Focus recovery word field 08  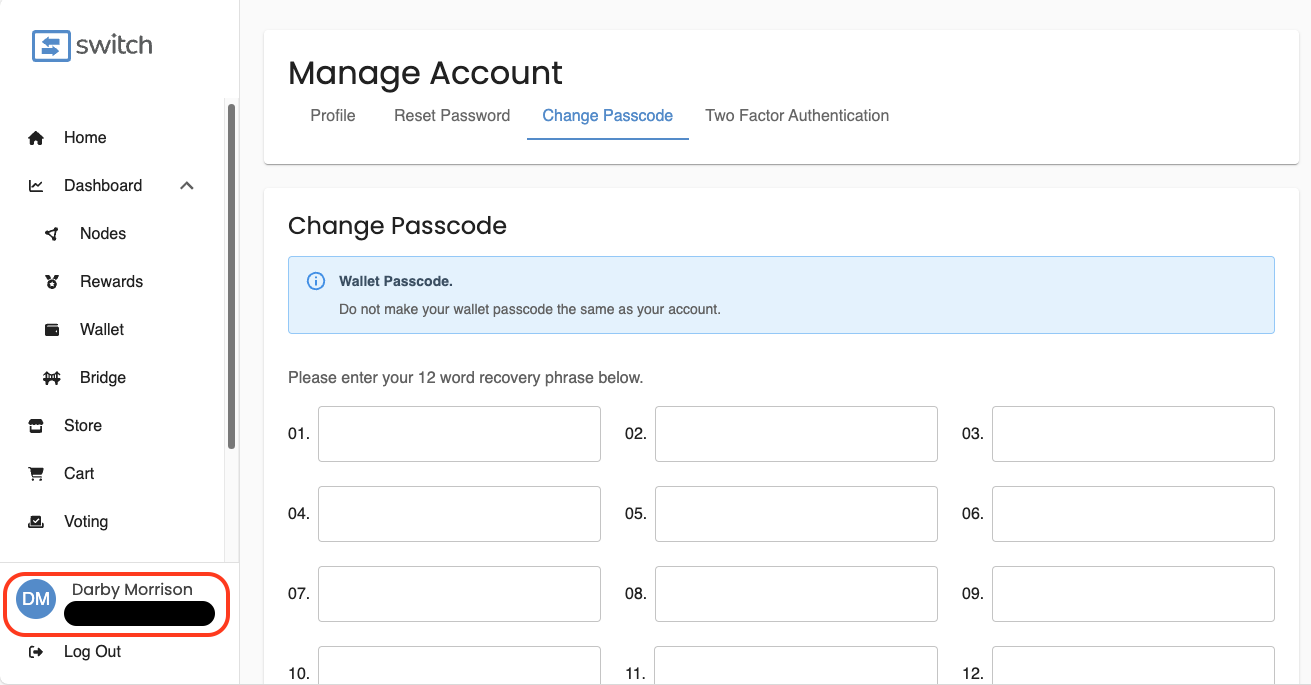click(x=796, y=594)
